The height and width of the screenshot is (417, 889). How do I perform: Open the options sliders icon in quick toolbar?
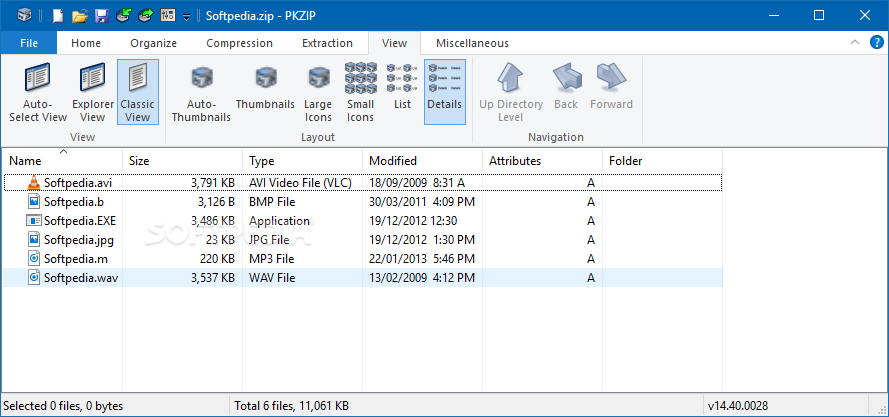tap(168, 15)
